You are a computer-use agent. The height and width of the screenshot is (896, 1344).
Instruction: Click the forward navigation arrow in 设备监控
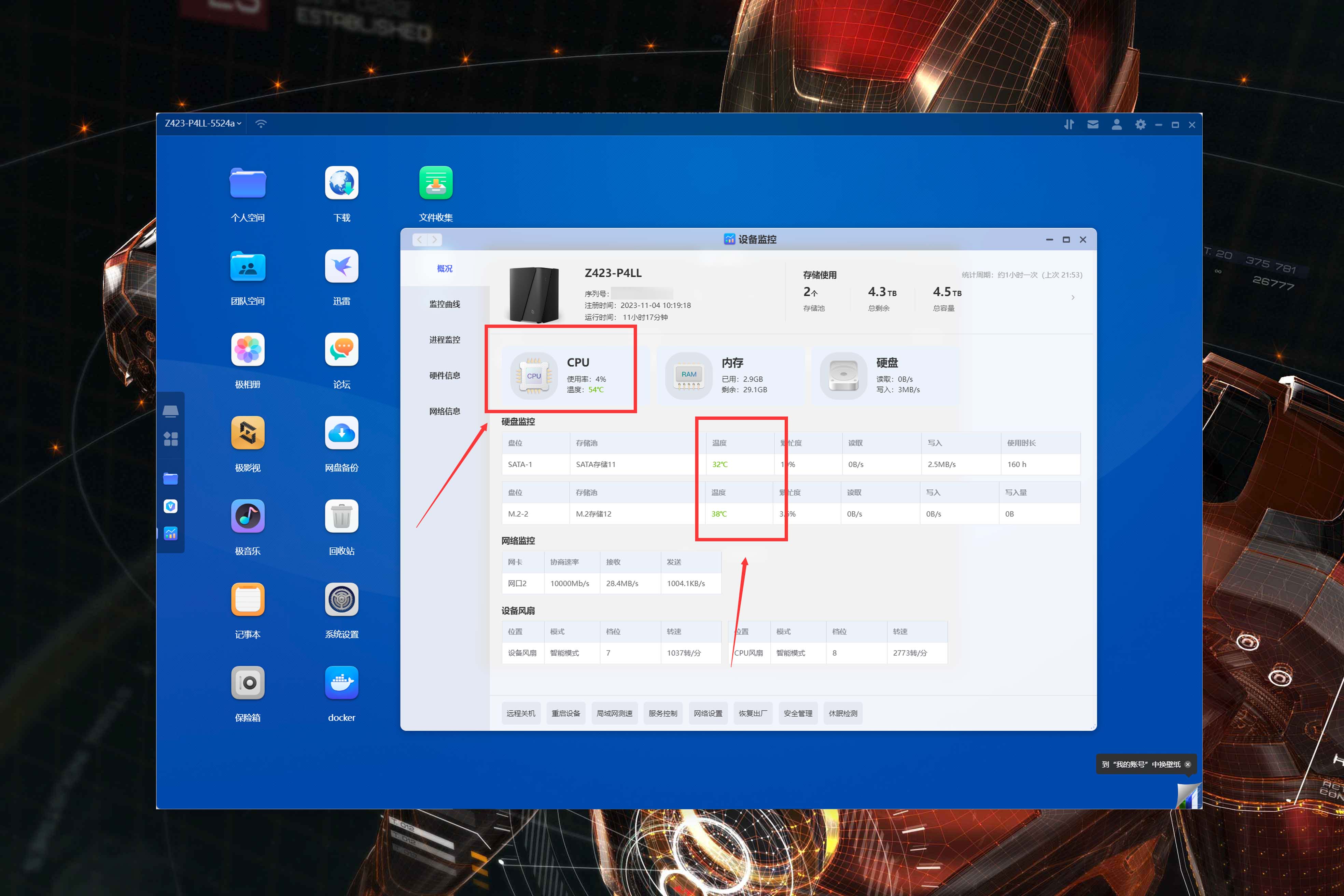(434, 239)
